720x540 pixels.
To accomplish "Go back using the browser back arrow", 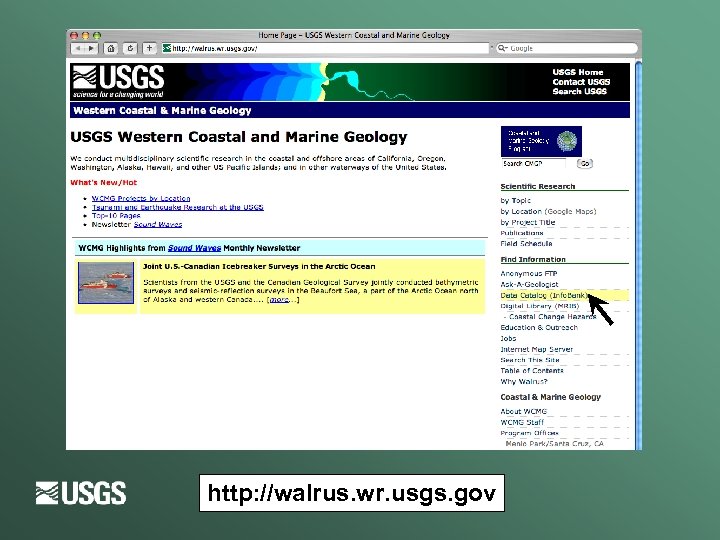I will click(x=78, y=48).
